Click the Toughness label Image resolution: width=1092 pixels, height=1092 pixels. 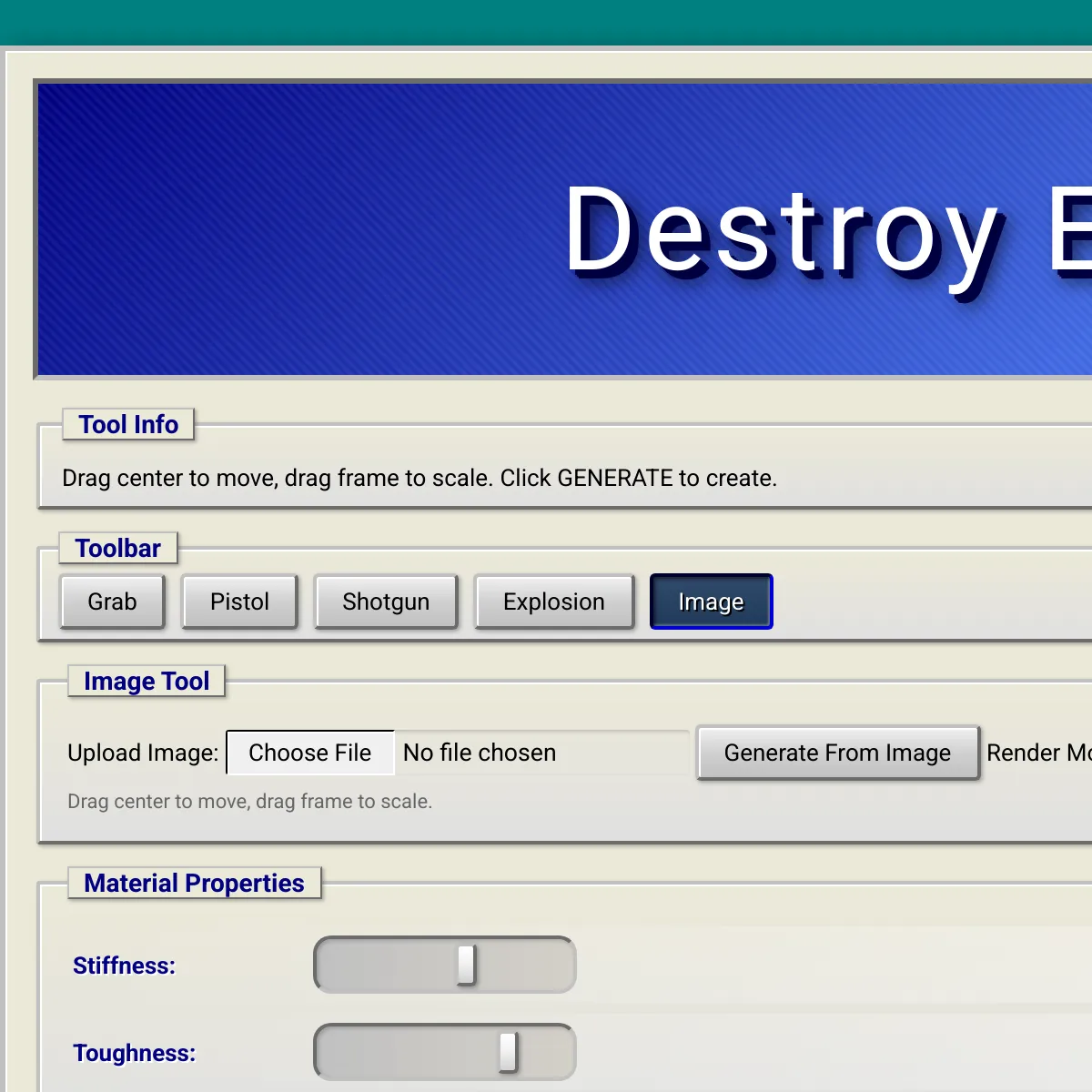coord(135,1053)
